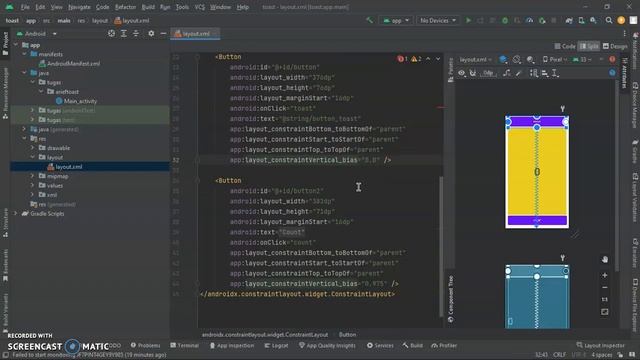
Task: Open the File menu
Action: (x=25, y=7)
